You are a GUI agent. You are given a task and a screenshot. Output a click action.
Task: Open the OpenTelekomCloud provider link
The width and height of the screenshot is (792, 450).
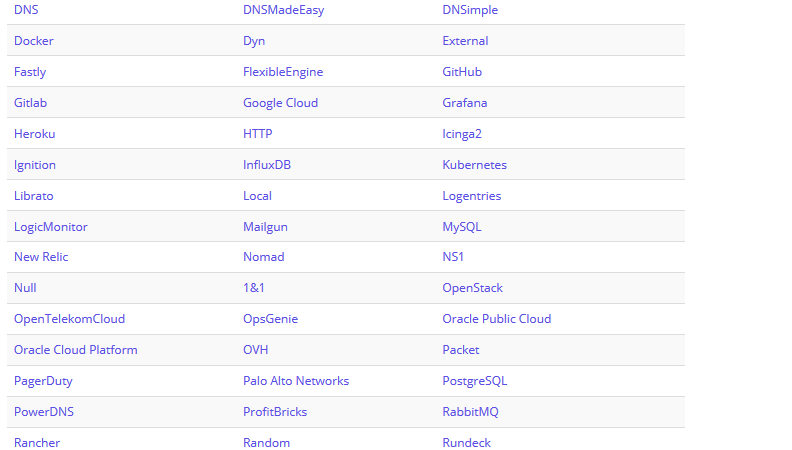pyautogui.click(x=69, y=319)
